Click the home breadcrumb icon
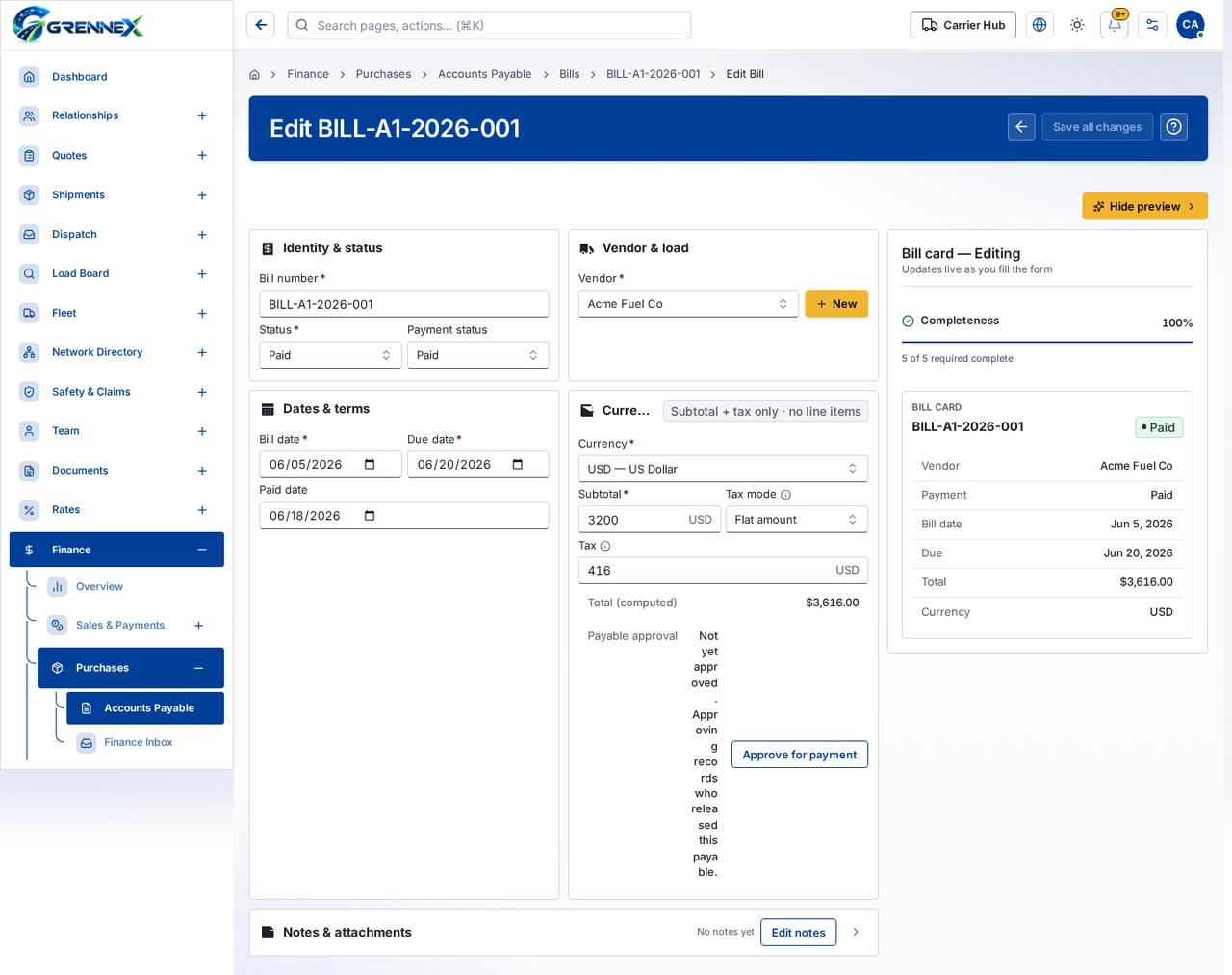1232x975 pixels. (254, 74)
